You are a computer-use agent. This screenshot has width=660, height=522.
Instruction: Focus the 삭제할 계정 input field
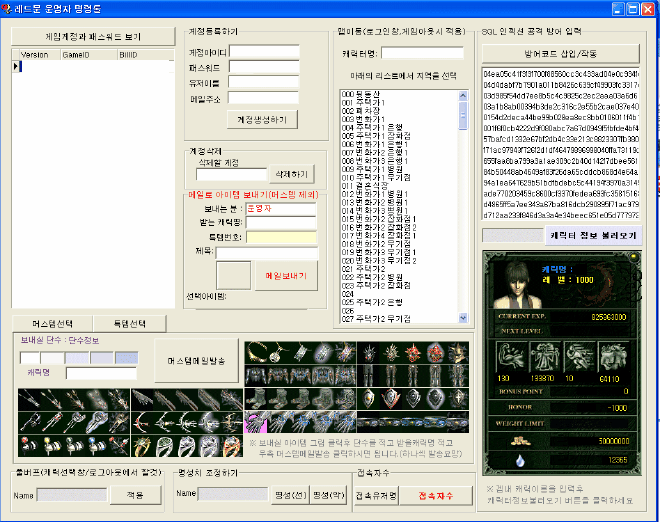[232, 174]
